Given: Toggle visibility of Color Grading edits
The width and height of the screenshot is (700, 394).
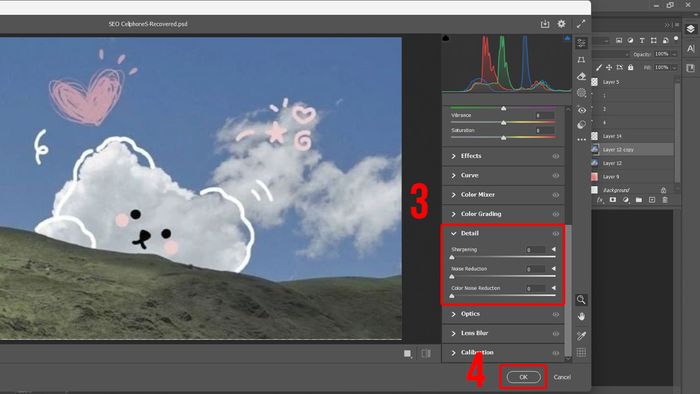Looking at the screenshot, I should pyautogui.click(x=555, y=214).
